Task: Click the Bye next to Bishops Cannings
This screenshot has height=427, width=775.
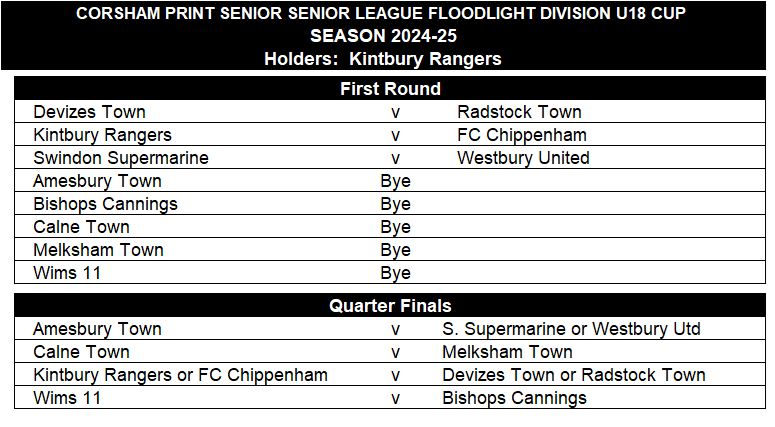Action: click(x=395, y=204)
